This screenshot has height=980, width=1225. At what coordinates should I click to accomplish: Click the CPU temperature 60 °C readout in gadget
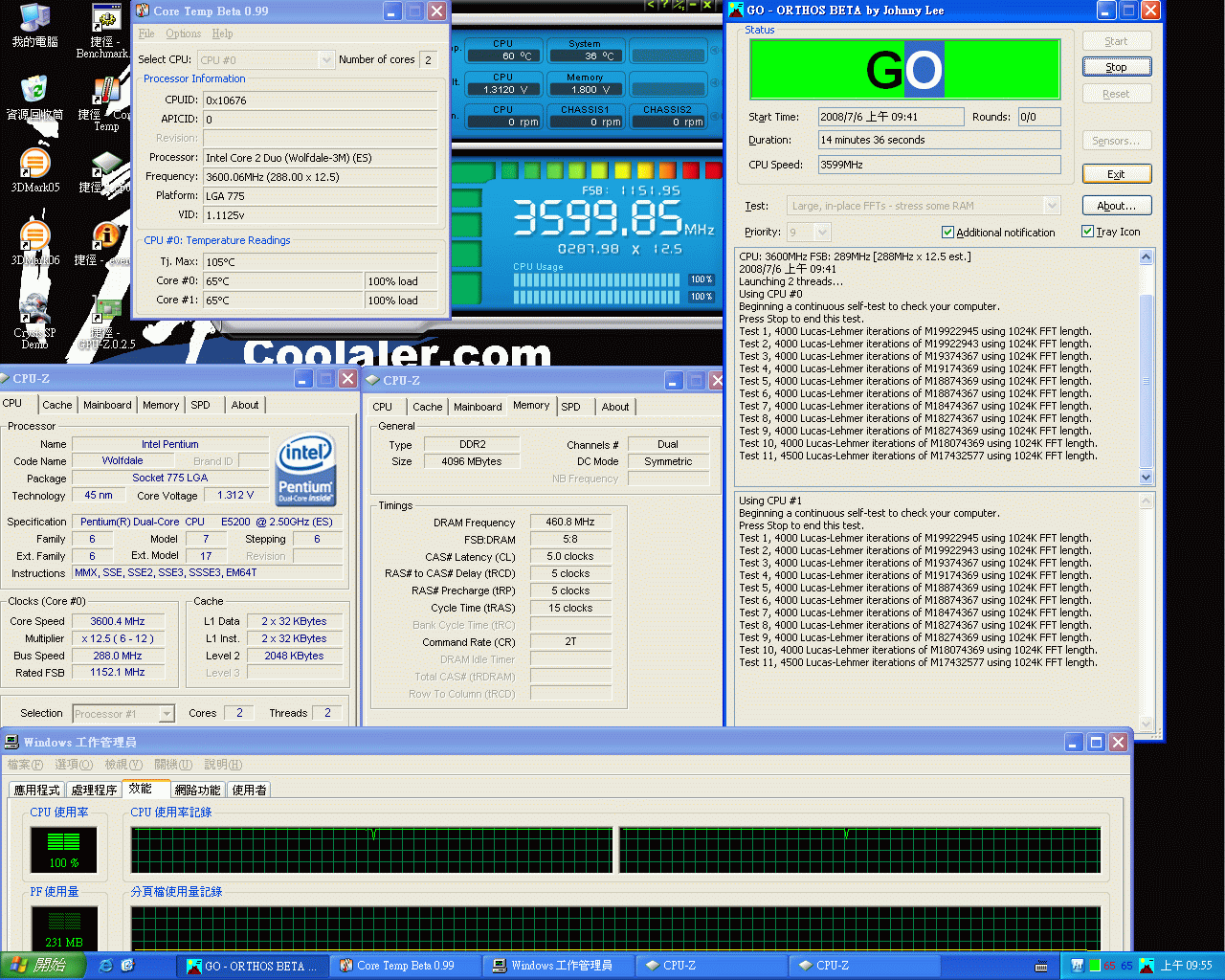coord(504,56)
